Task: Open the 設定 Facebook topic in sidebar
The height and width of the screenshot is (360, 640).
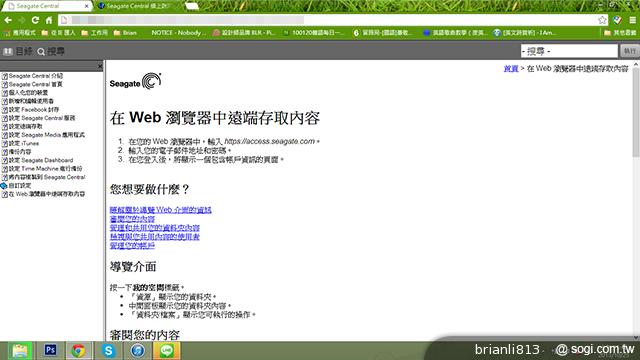Action: [x=34, y=109]
